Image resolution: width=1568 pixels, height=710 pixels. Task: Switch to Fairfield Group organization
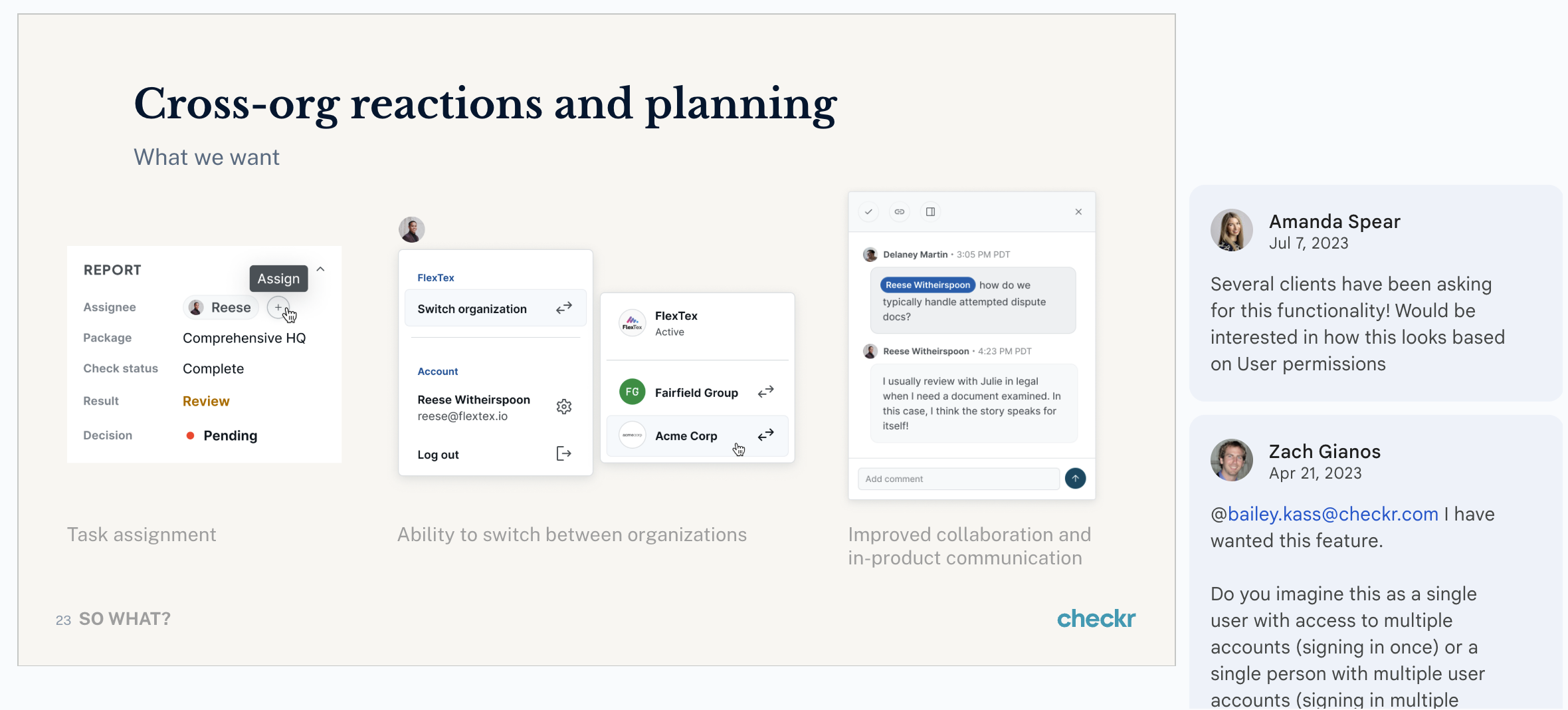click(x=697, y=392)
